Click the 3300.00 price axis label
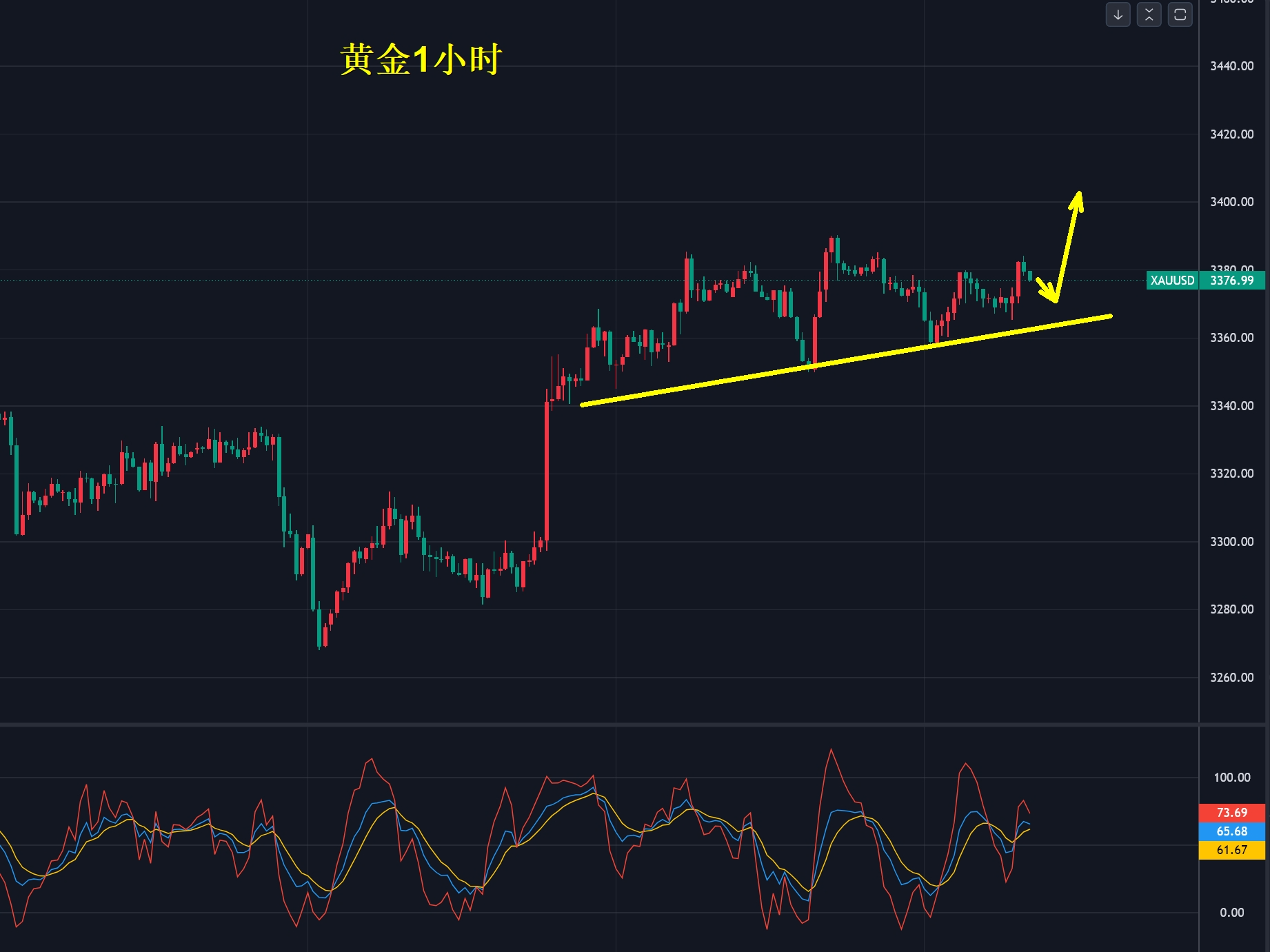 1232,542
